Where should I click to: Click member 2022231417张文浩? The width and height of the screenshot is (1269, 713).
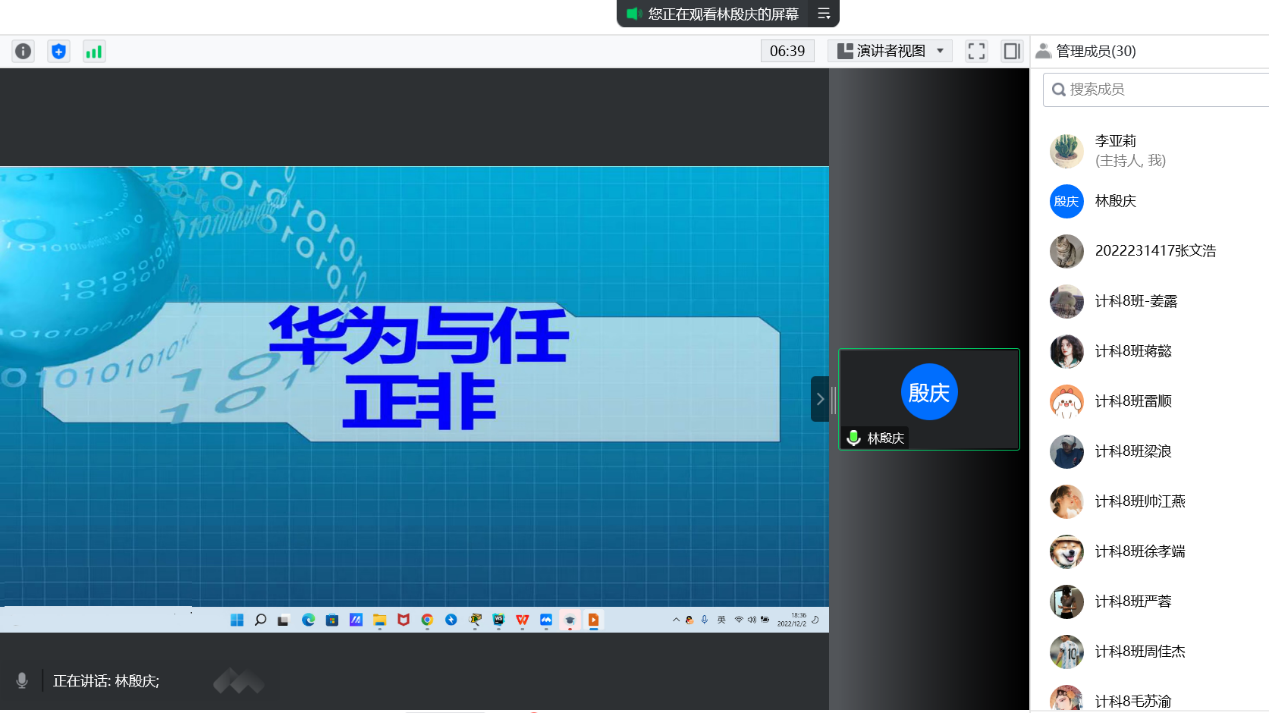click(x=1155, y=251)
